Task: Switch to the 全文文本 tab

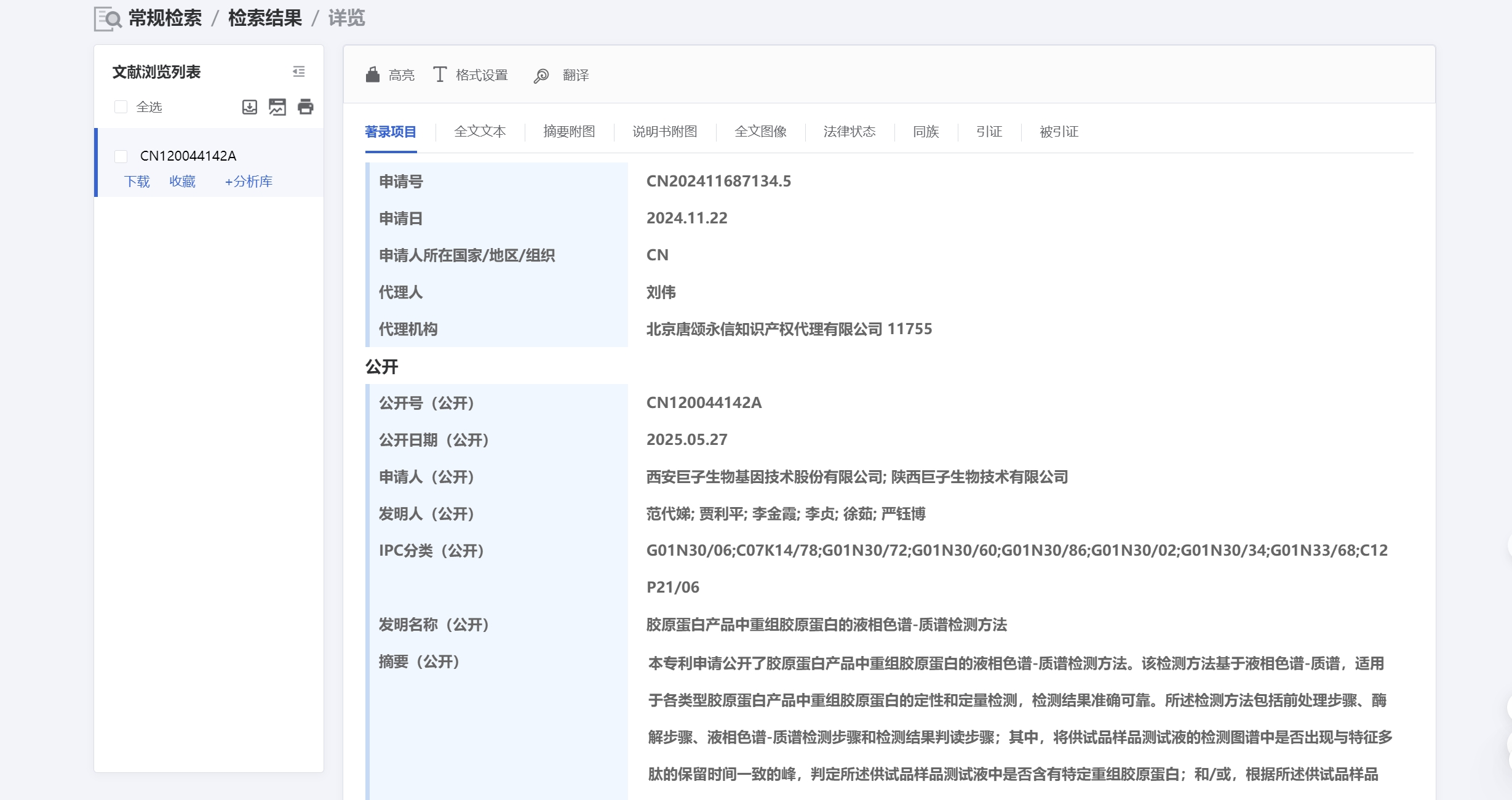Action: pos(480,132)
